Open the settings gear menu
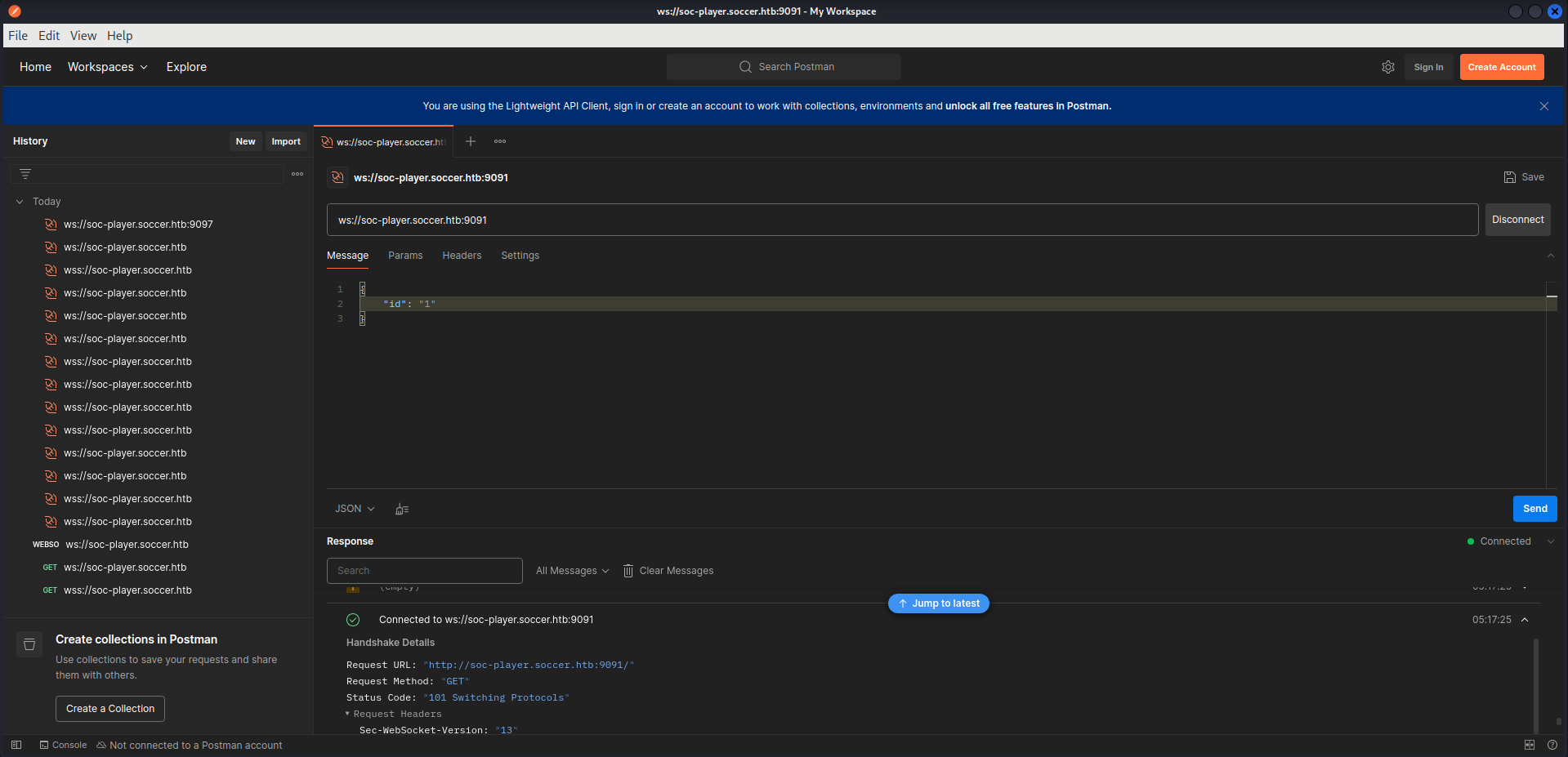This screenshot has height=757, width=1568. coord(1388,67)
